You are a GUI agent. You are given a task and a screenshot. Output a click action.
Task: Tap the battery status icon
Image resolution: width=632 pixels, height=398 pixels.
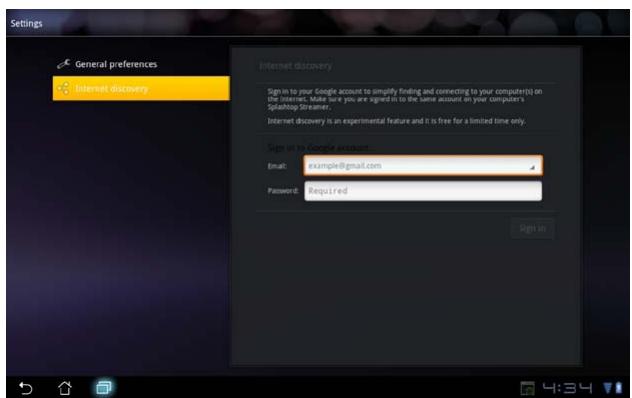619,388
